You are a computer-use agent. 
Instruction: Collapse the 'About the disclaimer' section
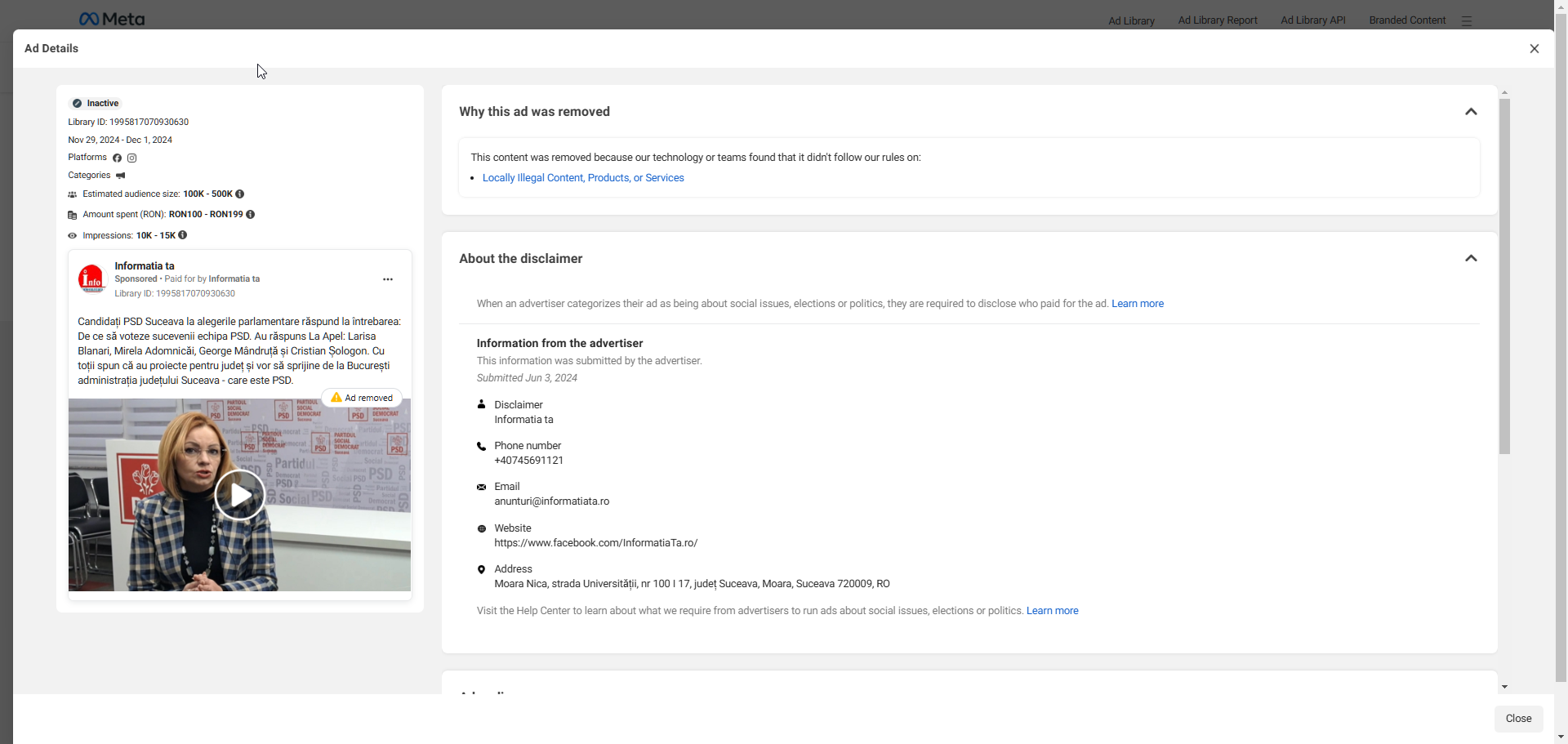(x=1471, y=259)
